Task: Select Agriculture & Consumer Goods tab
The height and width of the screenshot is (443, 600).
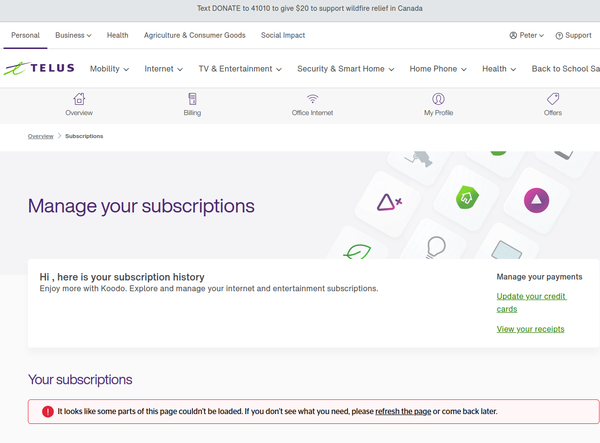Action: [194, 35]
